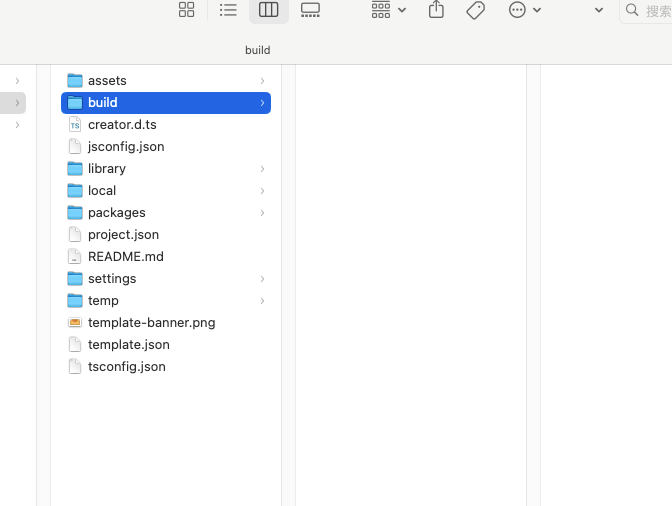Click the README.md file

tap(125, 257)
